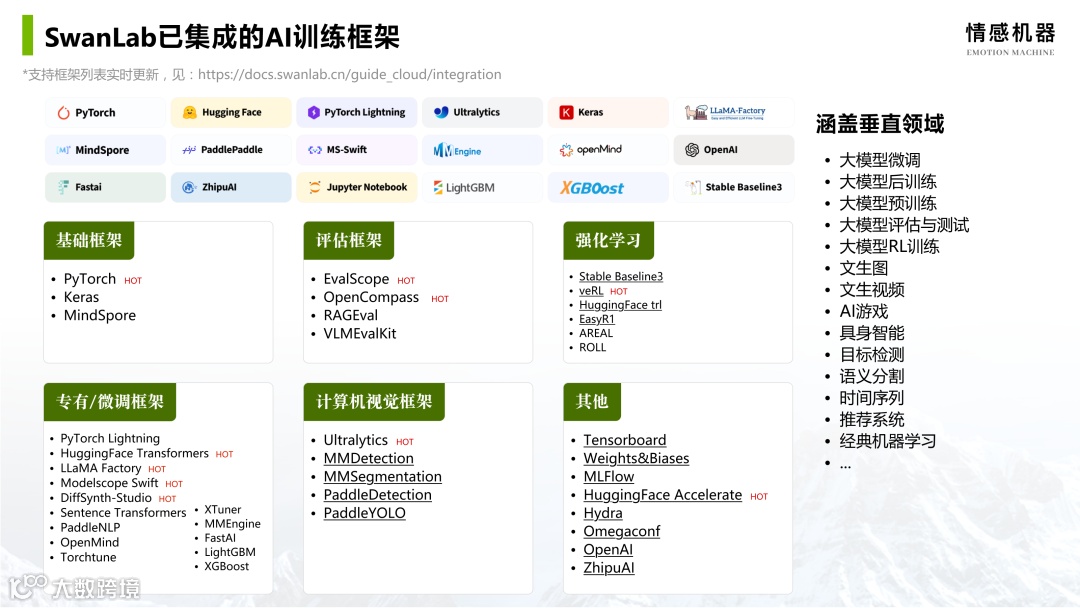Click the PyTorch Lightning purple logo
The image size is (1080, 608).
pos(313,112)
